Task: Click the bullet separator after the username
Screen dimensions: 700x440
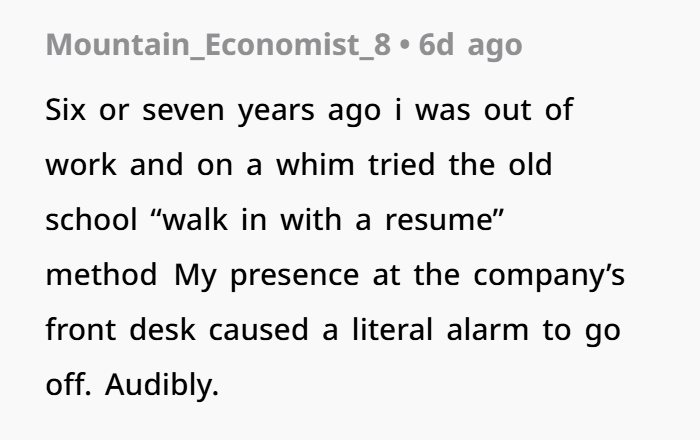Action: 404,46
